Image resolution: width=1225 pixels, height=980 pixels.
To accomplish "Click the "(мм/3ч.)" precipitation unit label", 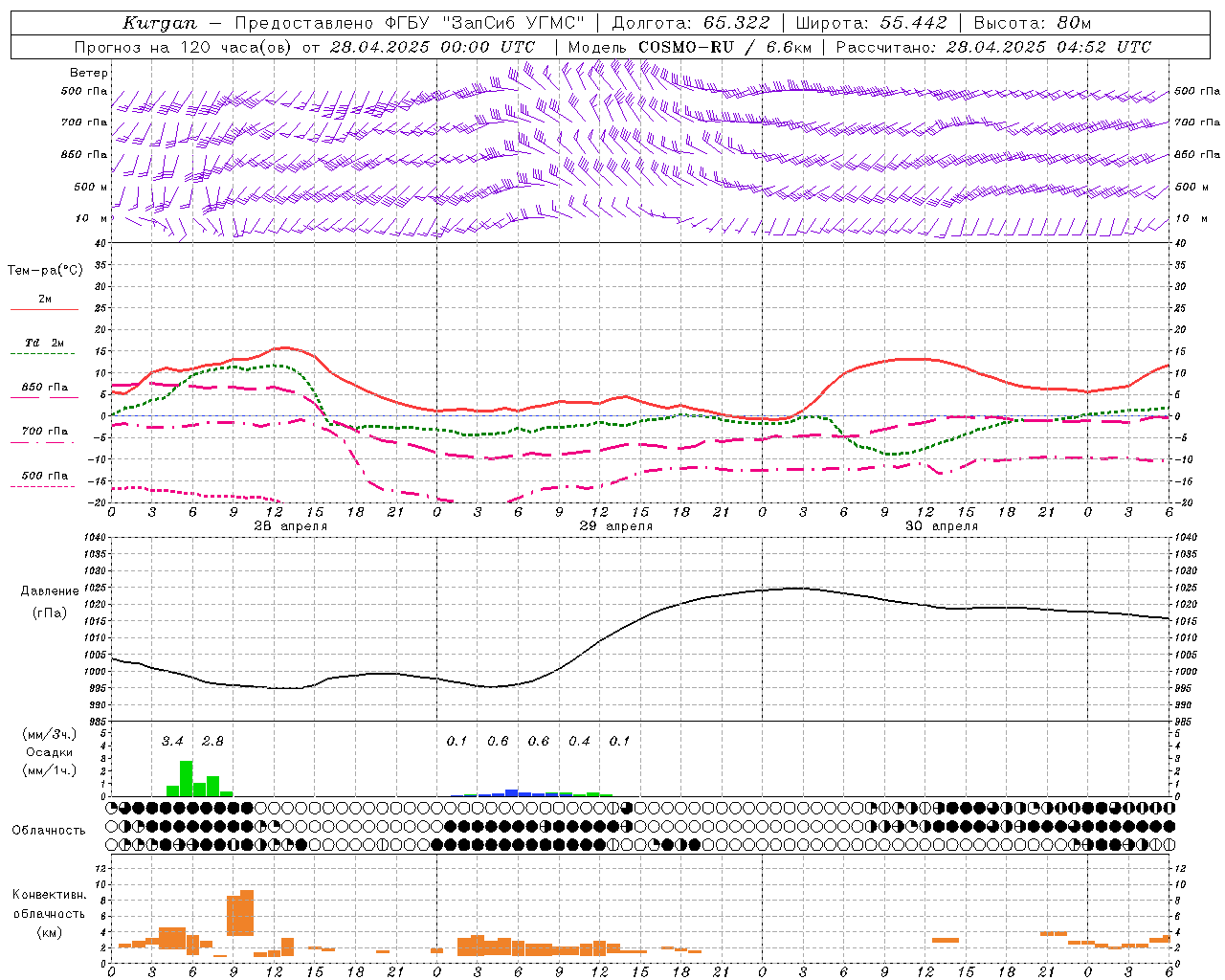I will point(50,734).
